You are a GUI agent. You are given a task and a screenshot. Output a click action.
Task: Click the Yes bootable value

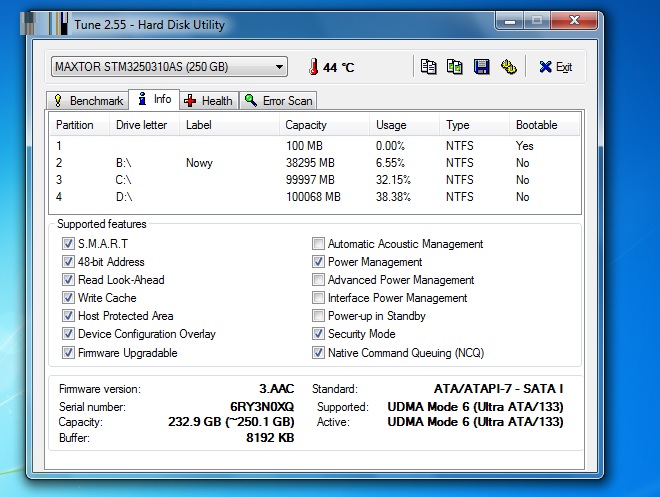524,146
